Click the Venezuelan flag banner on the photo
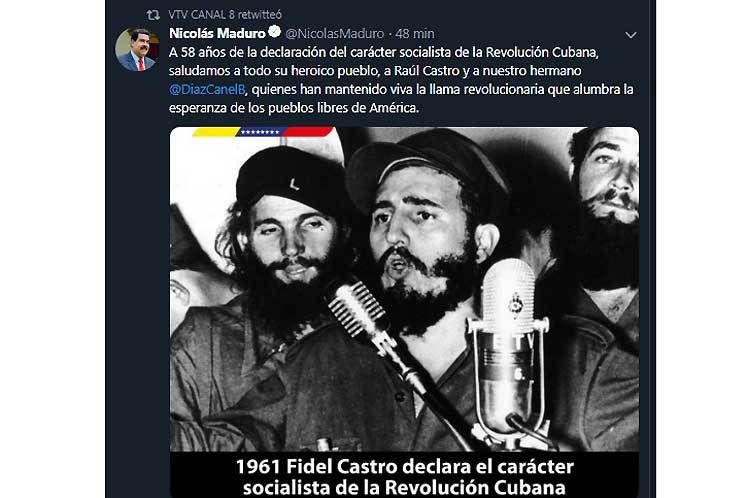This screenshot has width=748, height=498. (262, 132)
